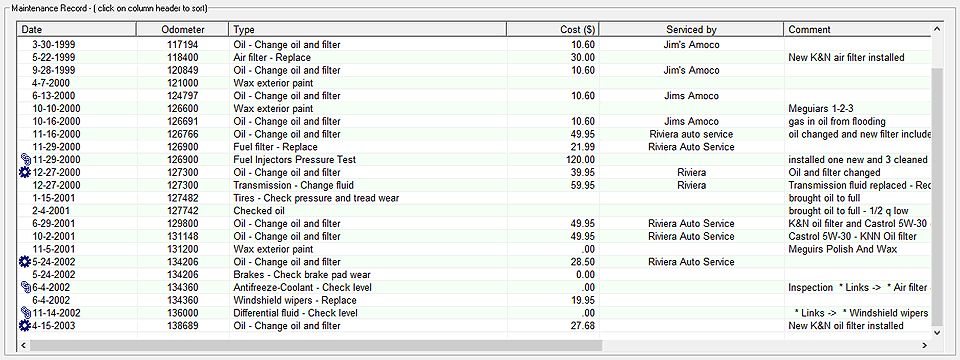Click the cost value 19.95
The image size is (960, 360).
pyautogui.click(x=583, y=301)
